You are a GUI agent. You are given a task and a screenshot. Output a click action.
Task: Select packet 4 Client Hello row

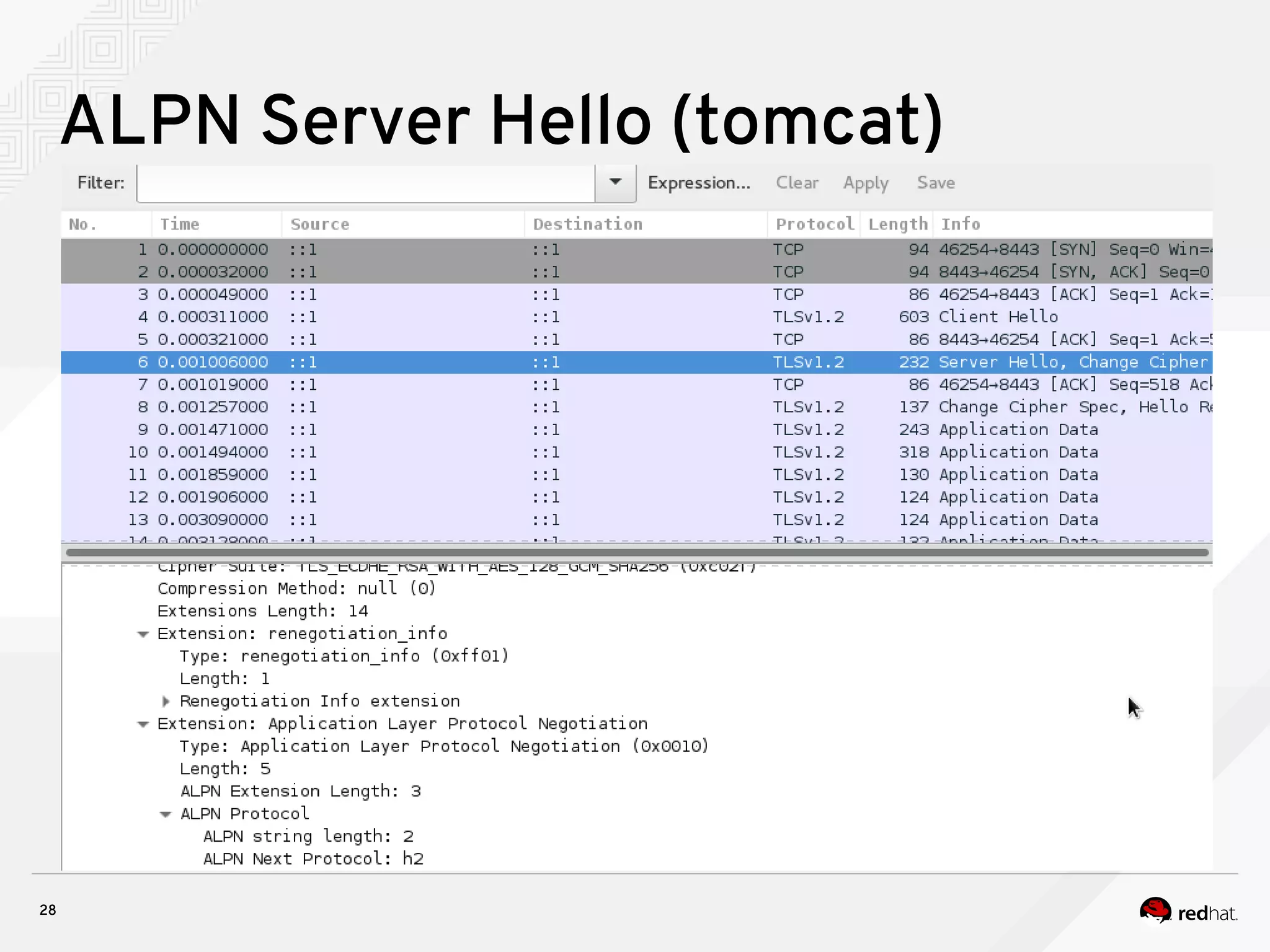637,317
